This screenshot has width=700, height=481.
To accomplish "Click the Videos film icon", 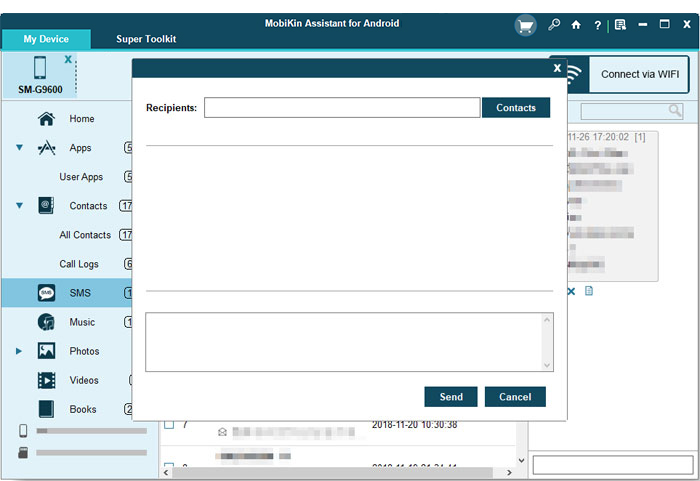I will click(x=46, y=380).
